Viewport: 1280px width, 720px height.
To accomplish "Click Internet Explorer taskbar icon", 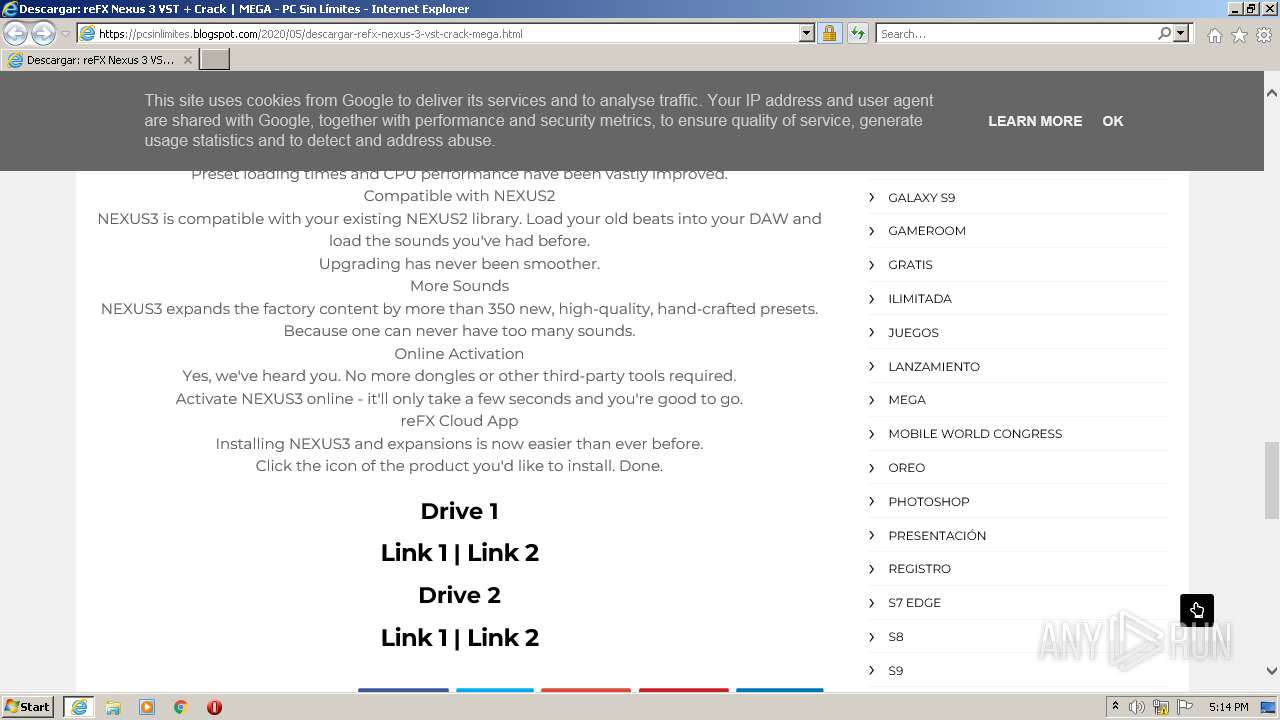I will tap(79, 707).
